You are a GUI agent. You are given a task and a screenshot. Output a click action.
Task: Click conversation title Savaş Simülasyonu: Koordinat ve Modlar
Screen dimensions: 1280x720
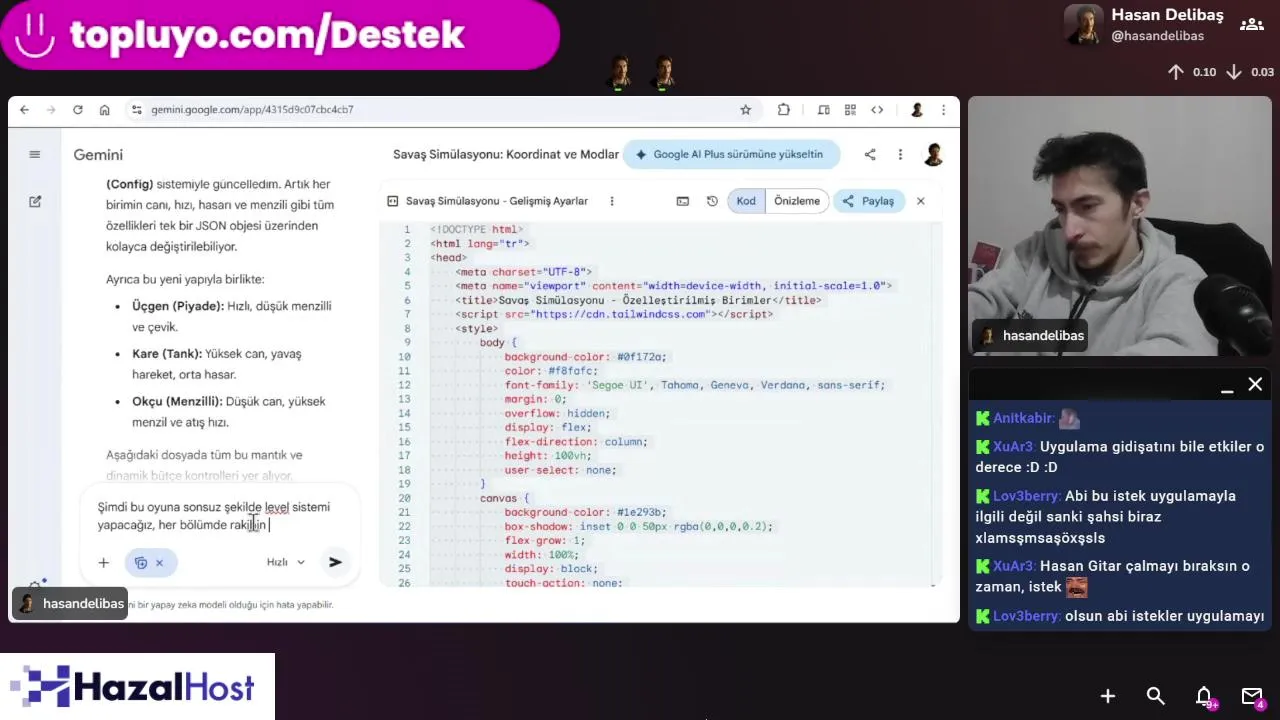point(506,155)
